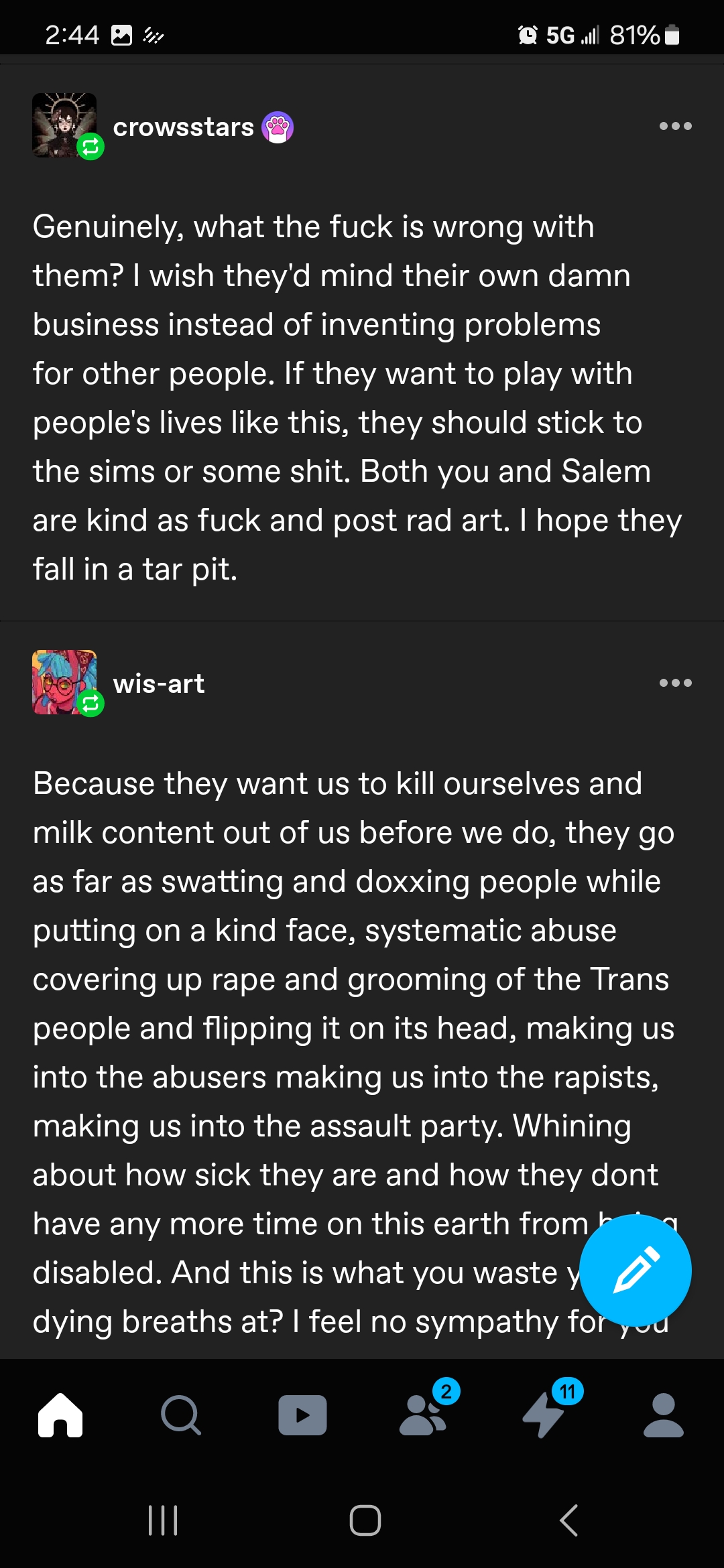Open the Home tab in bottom navigation
724x1568 pixels.
click(x=60, y=1415)
